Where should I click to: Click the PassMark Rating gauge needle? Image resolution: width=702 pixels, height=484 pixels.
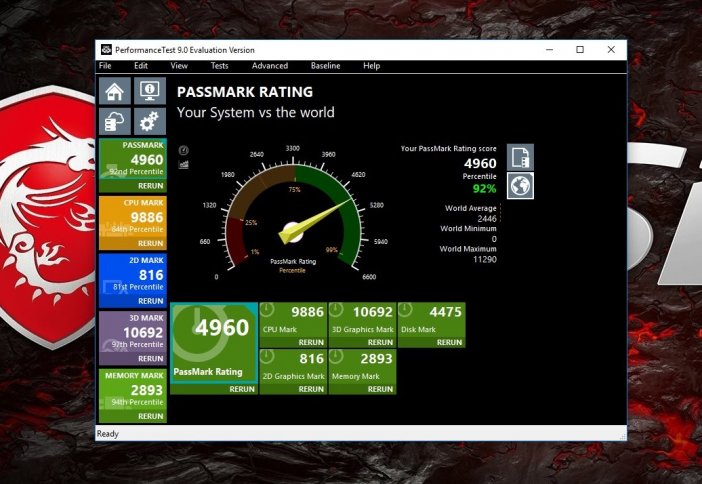point(315,221)
